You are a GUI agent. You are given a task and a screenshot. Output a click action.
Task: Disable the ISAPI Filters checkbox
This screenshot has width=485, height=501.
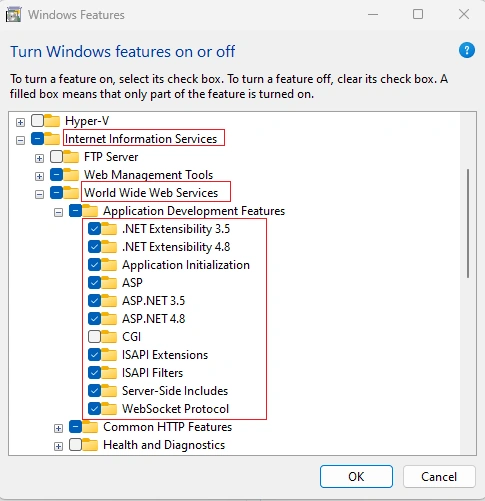94,373
